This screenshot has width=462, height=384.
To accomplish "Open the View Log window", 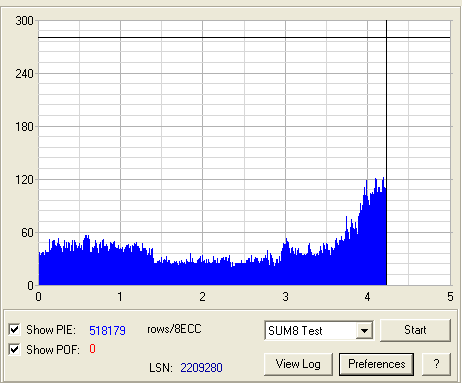I will tap(298, 364).
